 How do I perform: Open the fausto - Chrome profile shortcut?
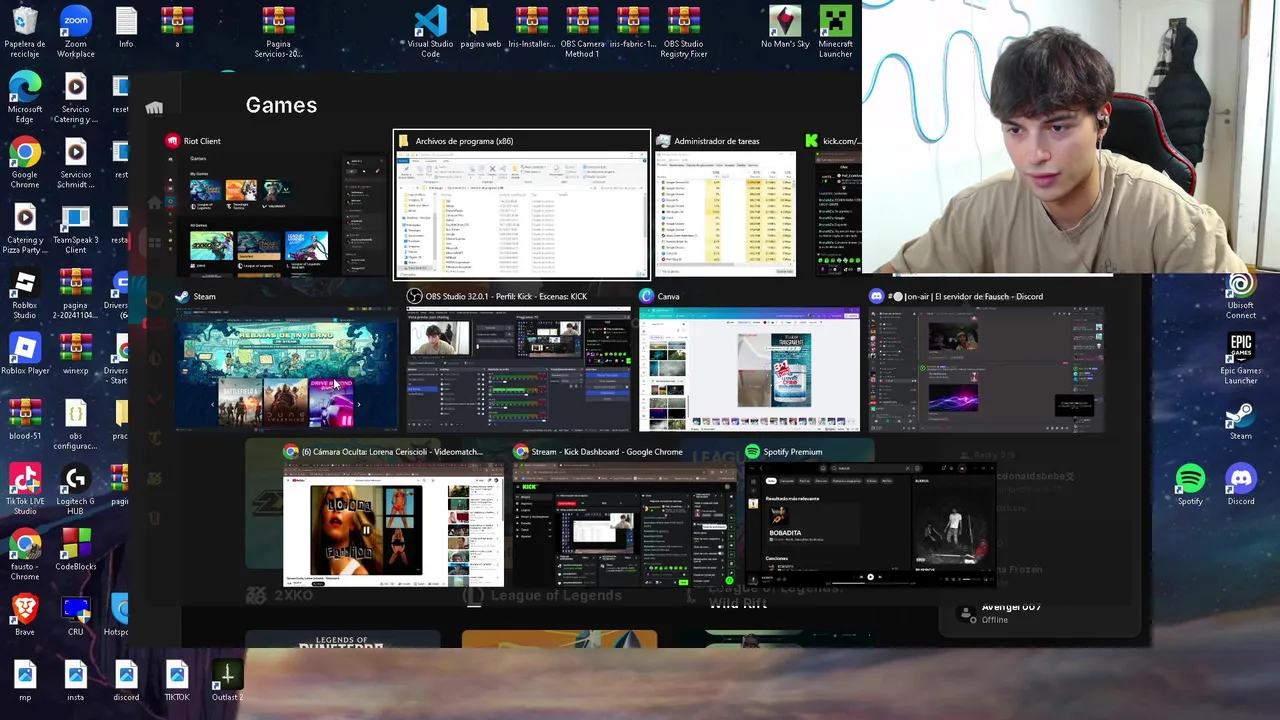click(24, 556)
